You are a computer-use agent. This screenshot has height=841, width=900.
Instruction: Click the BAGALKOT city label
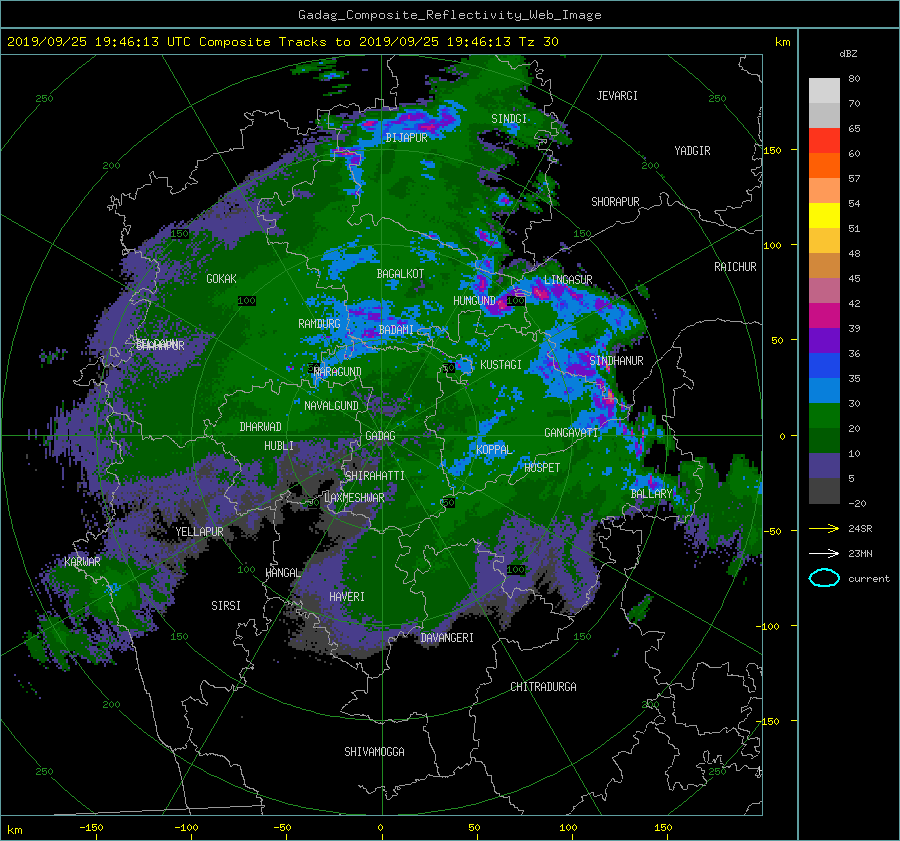click(x=400, y=274)
